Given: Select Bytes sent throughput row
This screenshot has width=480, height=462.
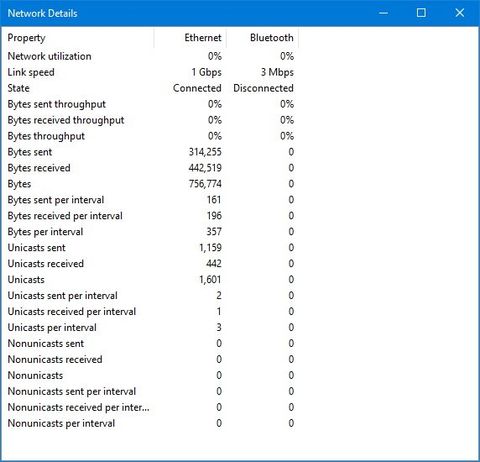Looking at the screenshot, I should pyautogui.click(x=150, y=104).
